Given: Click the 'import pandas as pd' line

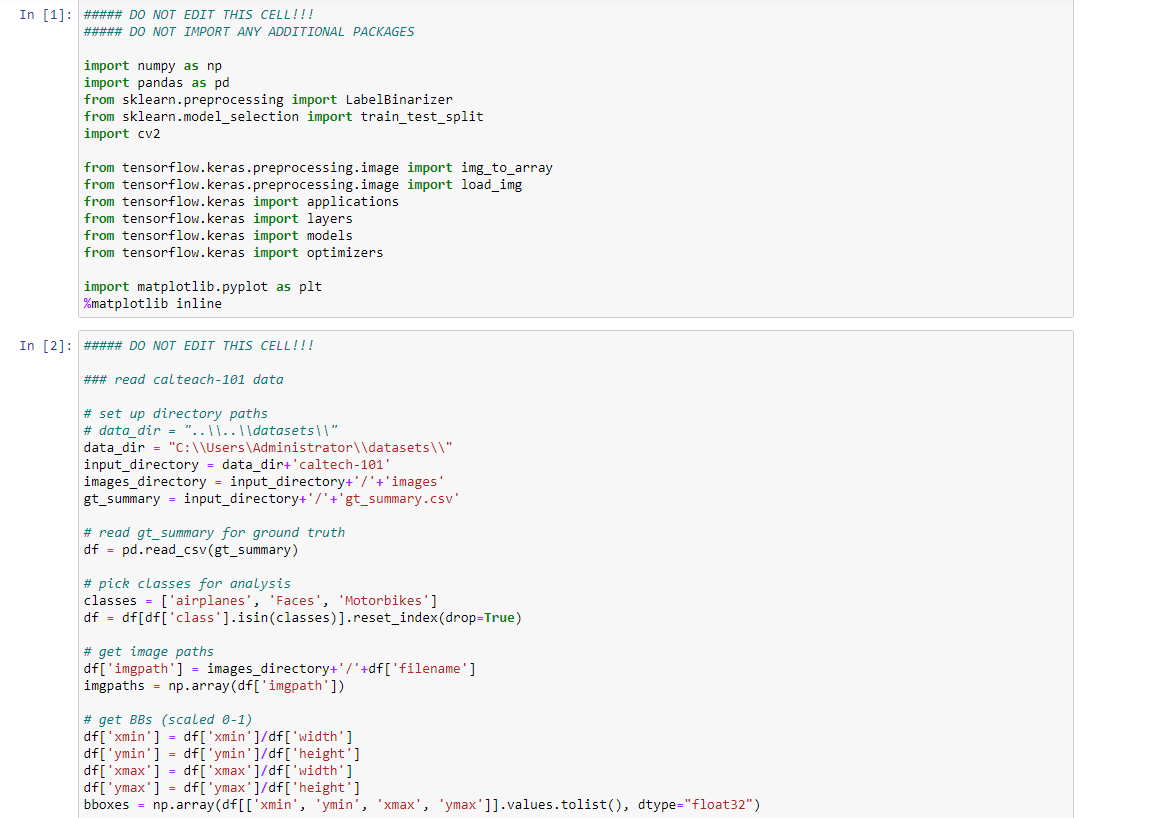Looking at the screenshot, I should pos(156,82).
